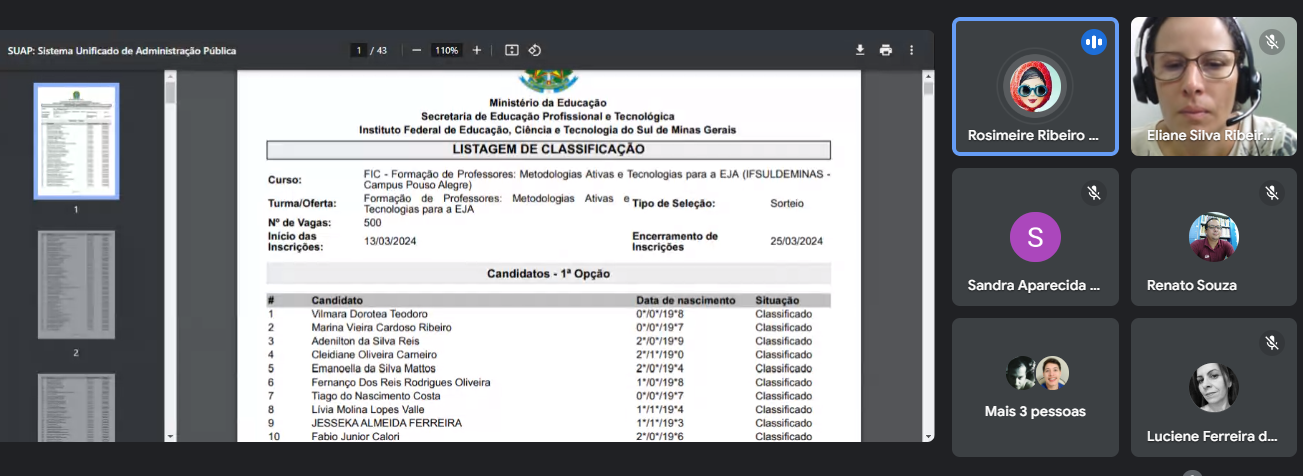Edit the page number field
The width and height of the screenshot is (1303, 476).
point(358,50)
